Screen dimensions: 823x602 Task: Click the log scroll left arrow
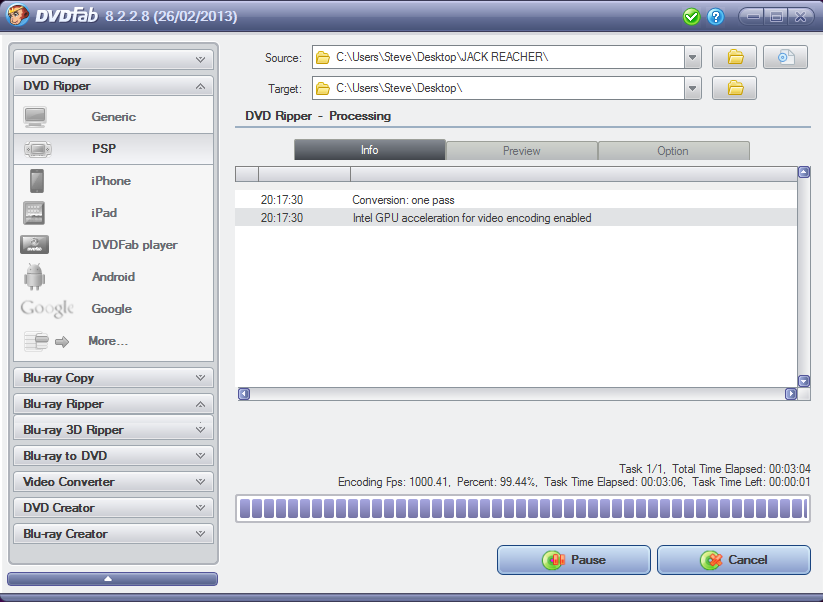[x=244, y=394]
